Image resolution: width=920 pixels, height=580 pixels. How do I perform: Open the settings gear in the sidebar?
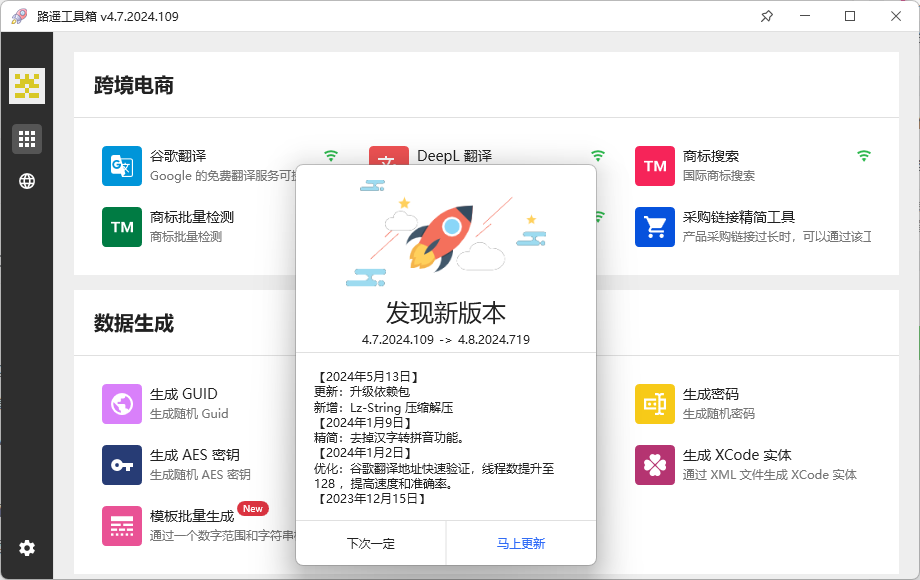[26, 548]
